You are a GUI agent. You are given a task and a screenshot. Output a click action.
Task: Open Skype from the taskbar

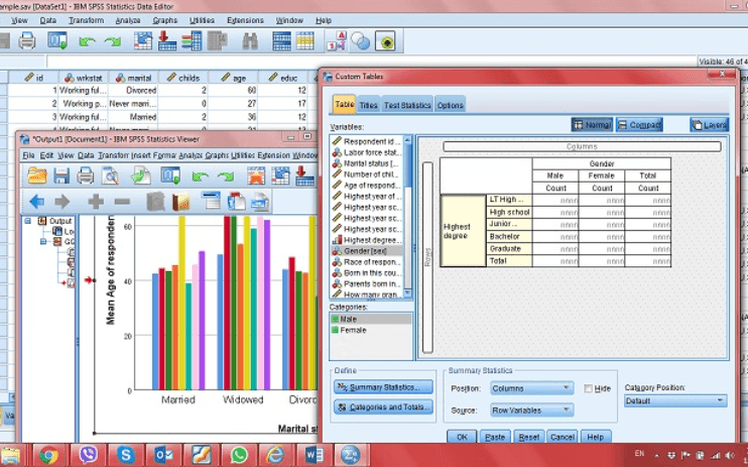tap(126, 455)
